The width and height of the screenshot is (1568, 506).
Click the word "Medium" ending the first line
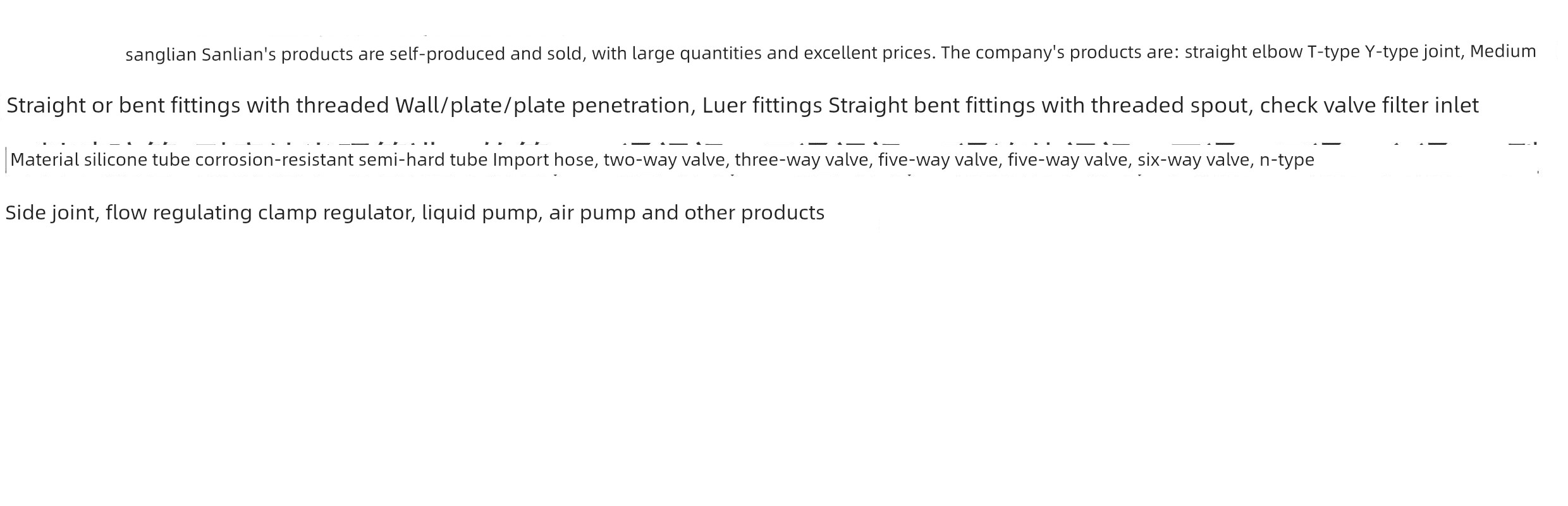(x=1503, y=51)
